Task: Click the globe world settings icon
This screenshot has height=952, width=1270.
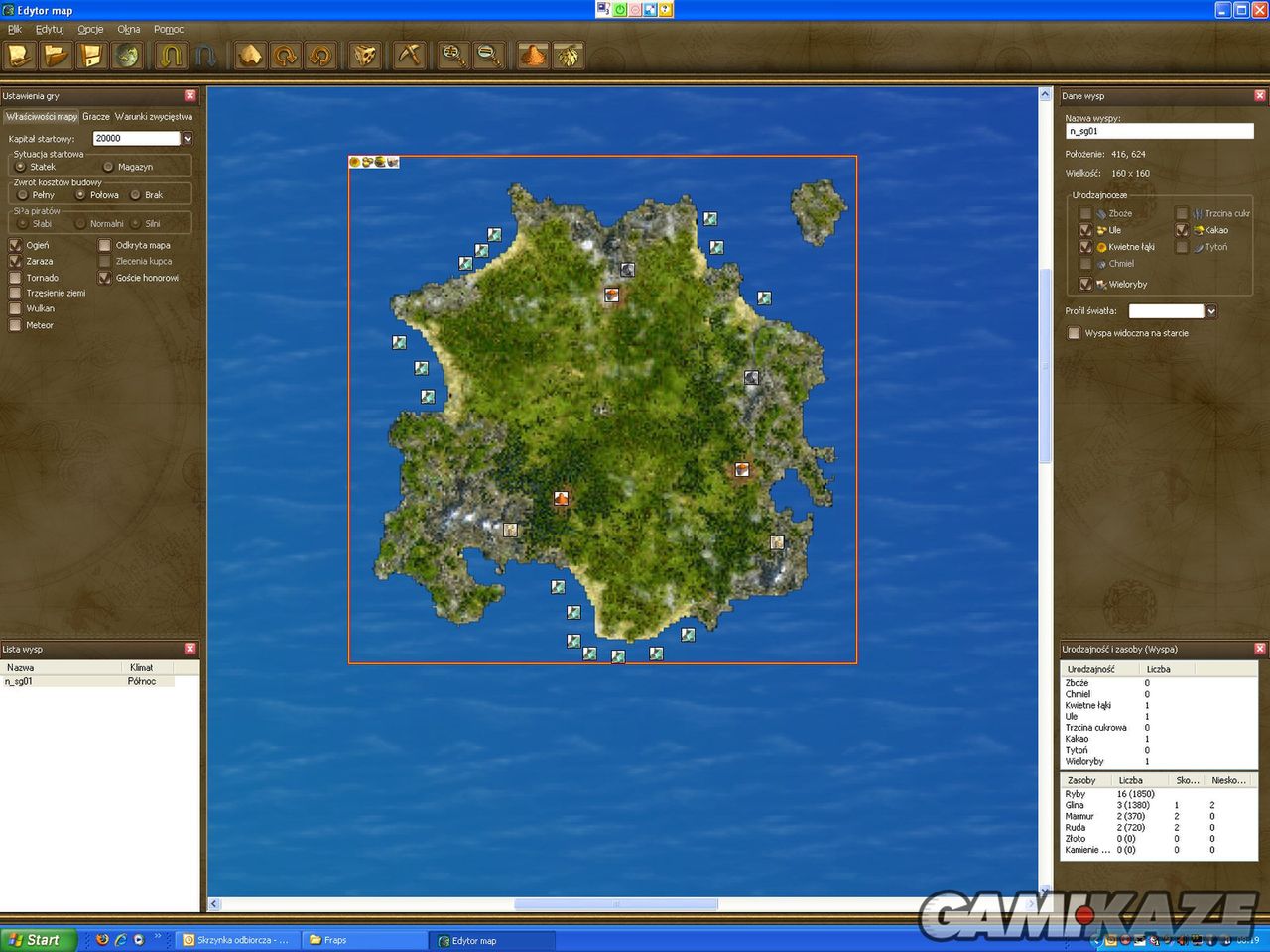Action: (x=127, y=55)
